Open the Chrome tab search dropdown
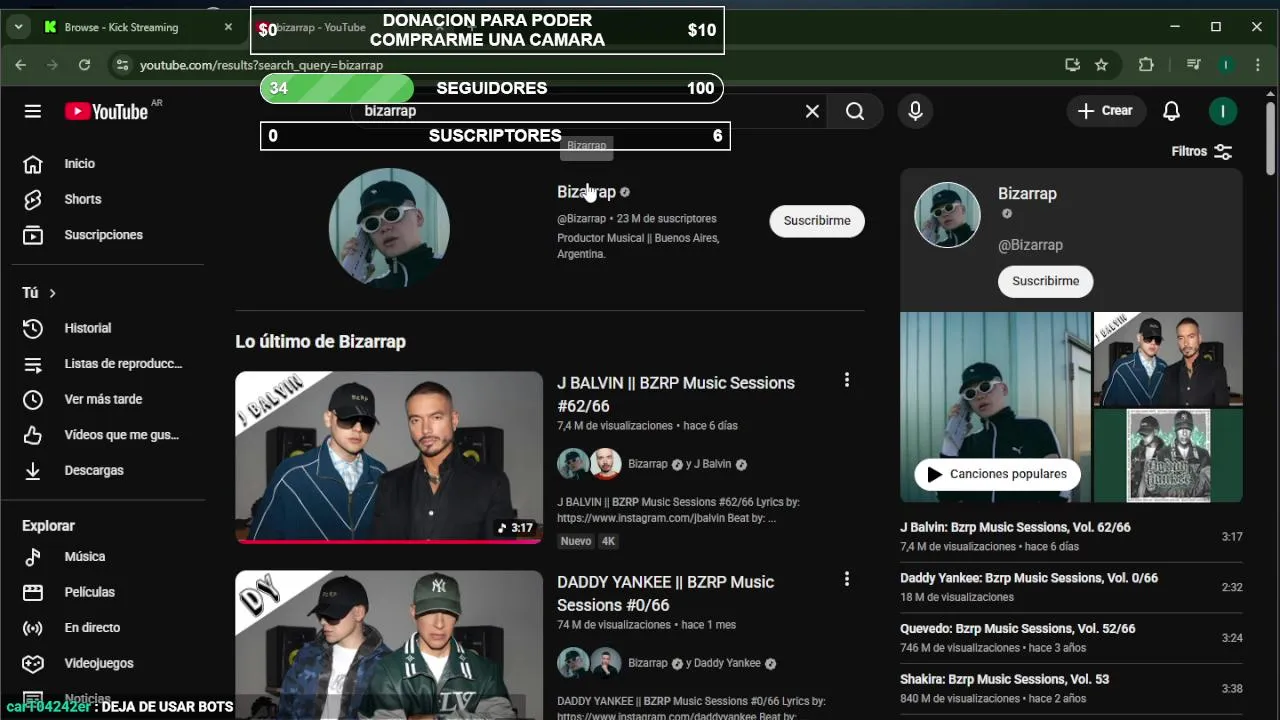This screenshot has height=720, width=1280. coord(18,27)
